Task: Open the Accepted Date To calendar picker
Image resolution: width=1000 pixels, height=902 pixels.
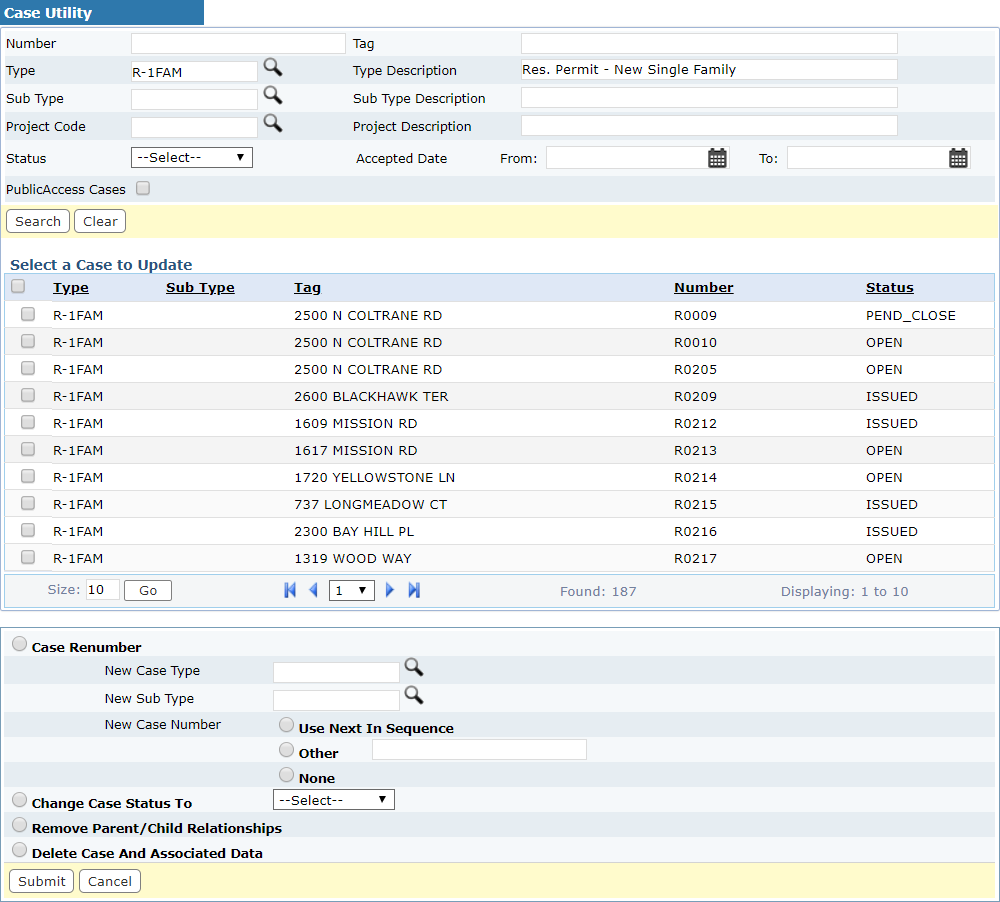Action: pos(958,158)
